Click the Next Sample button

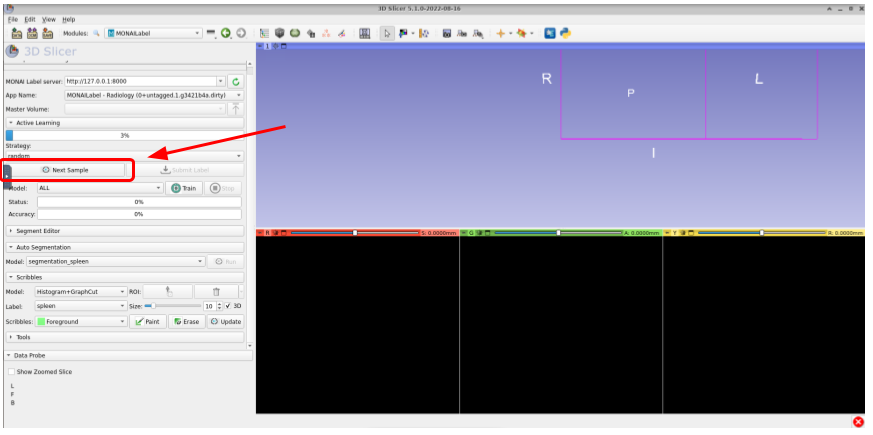66,170
